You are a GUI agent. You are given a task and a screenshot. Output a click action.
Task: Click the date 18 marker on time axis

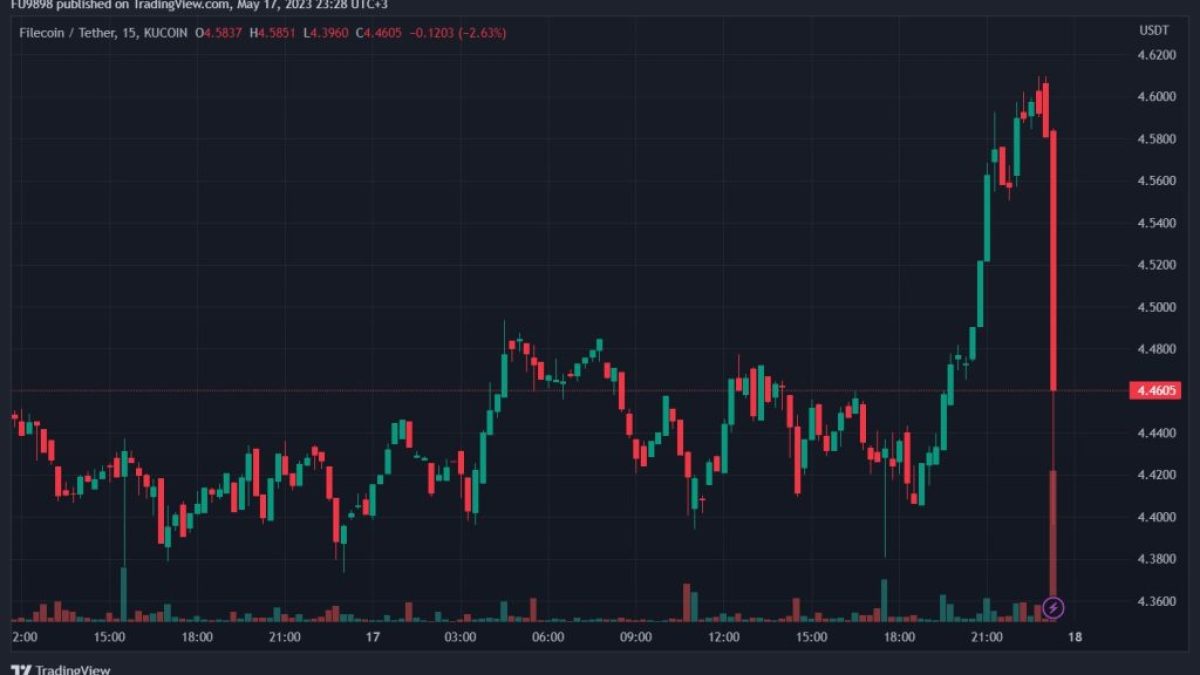coord(1075,636)
